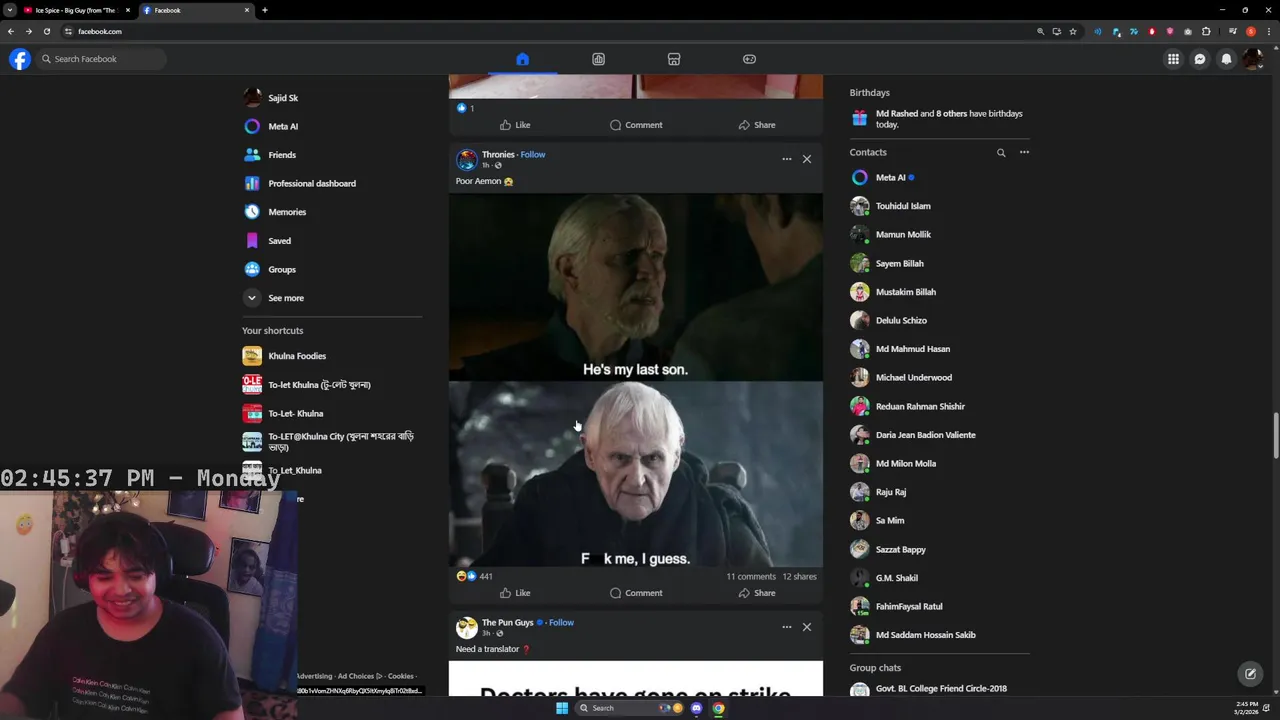Screen dimensions: 1280x720
Task: Share the Thronies post
Action: 757,593
